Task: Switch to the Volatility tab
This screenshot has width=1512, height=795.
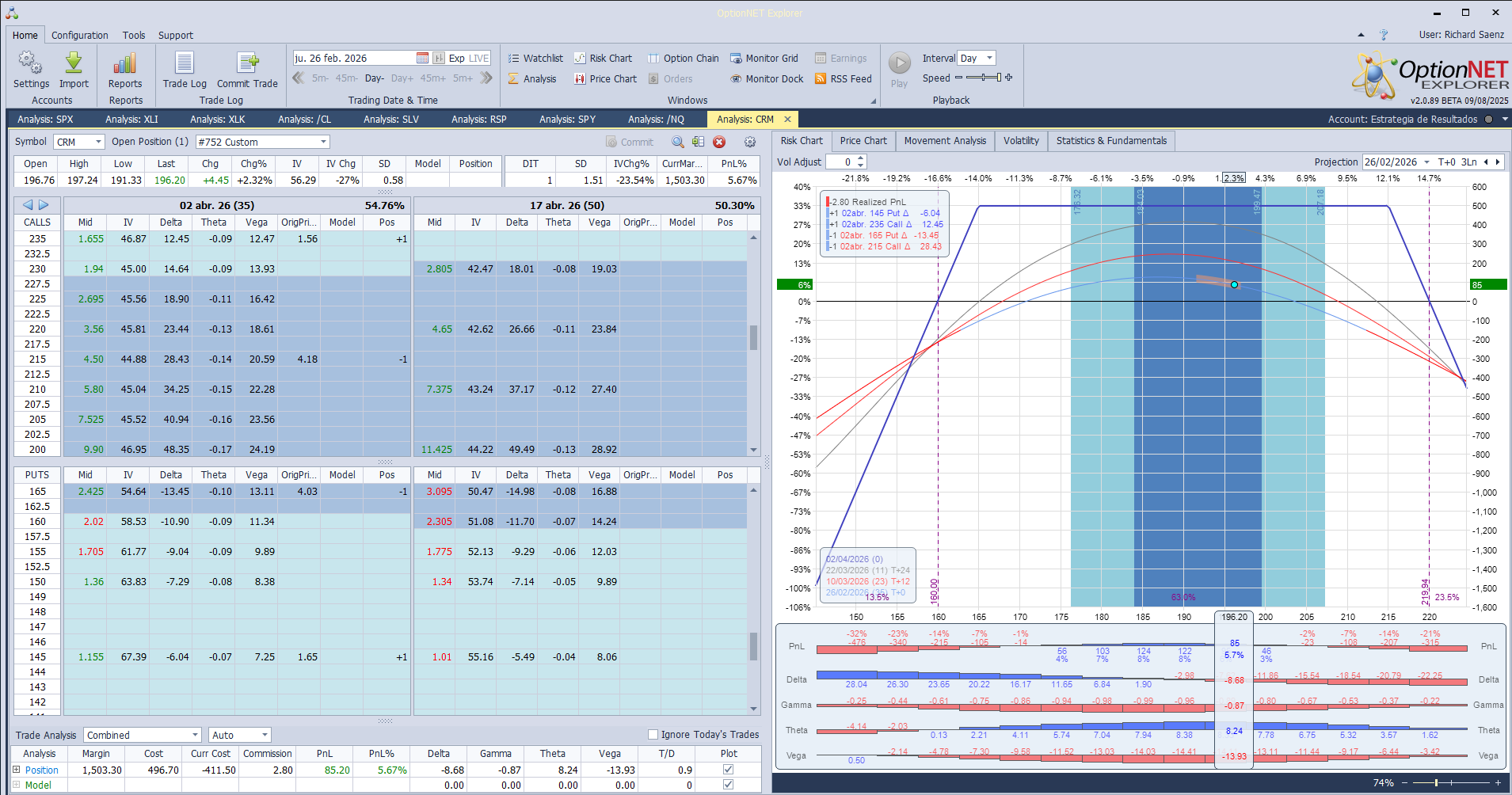Action: 1021,141
